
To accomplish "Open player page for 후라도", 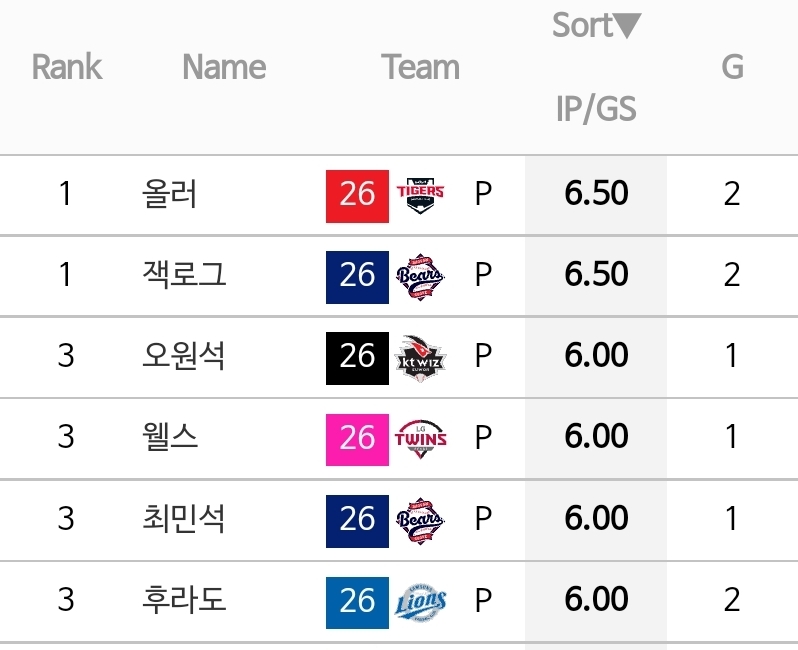I will click(184, 600).
